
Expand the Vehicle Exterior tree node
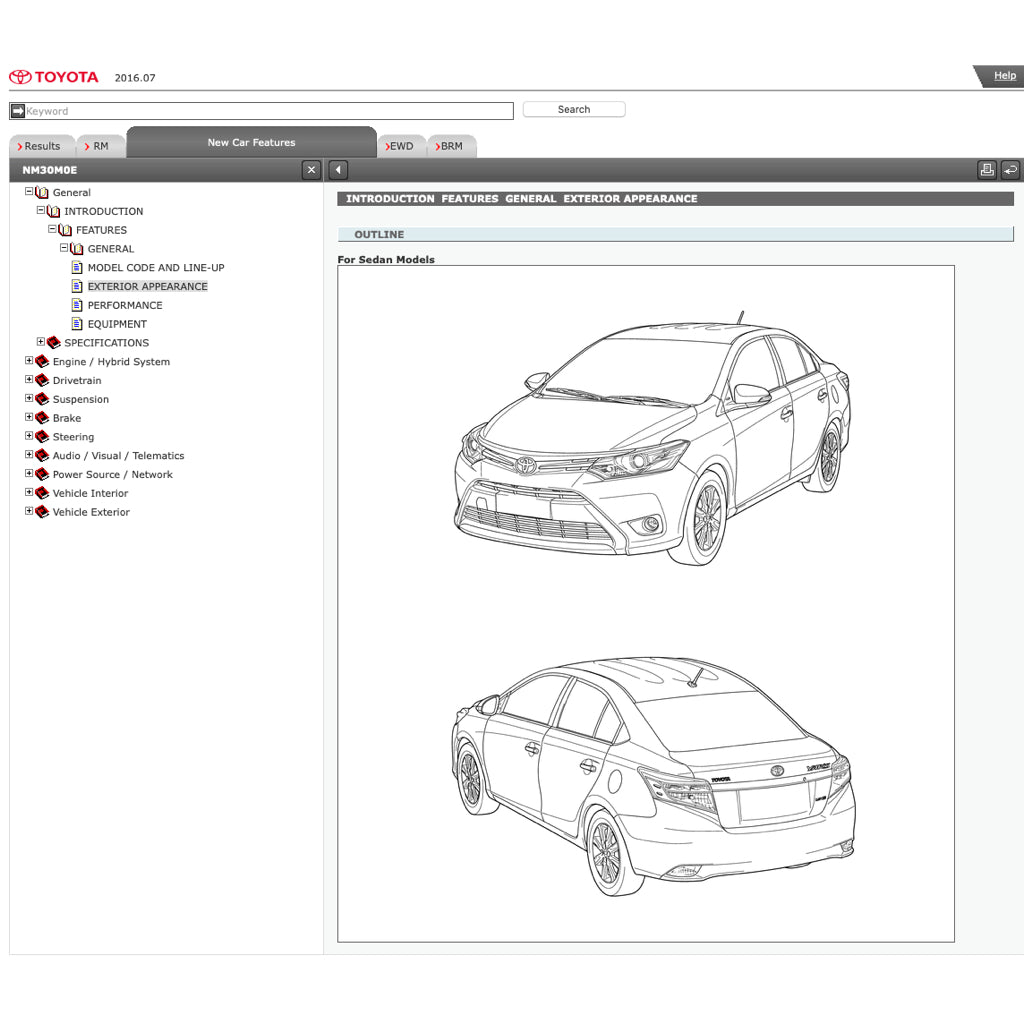coord(28,511)
